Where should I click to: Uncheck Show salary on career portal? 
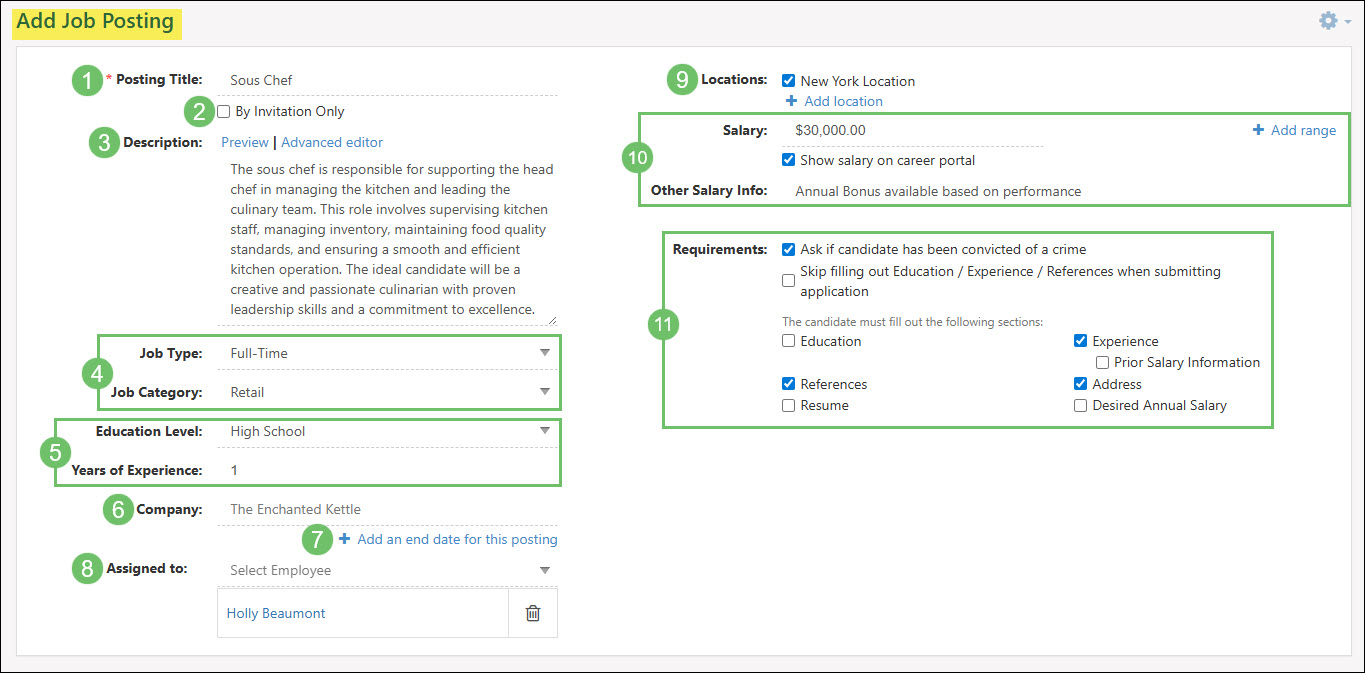pyautogui.click(x=789, y=160)
